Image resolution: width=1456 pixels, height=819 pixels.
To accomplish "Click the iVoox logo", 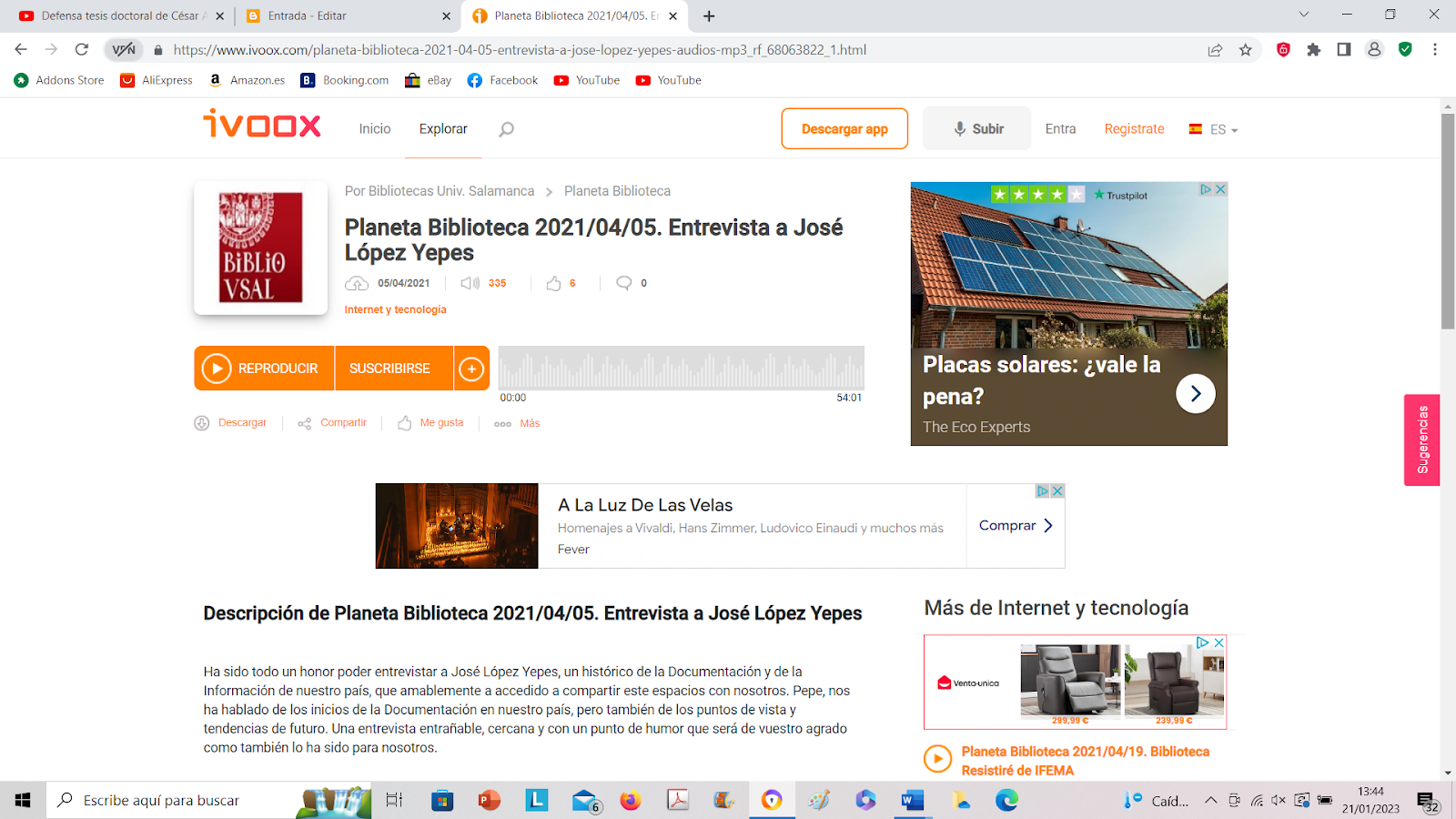I will tap(262, 124).
